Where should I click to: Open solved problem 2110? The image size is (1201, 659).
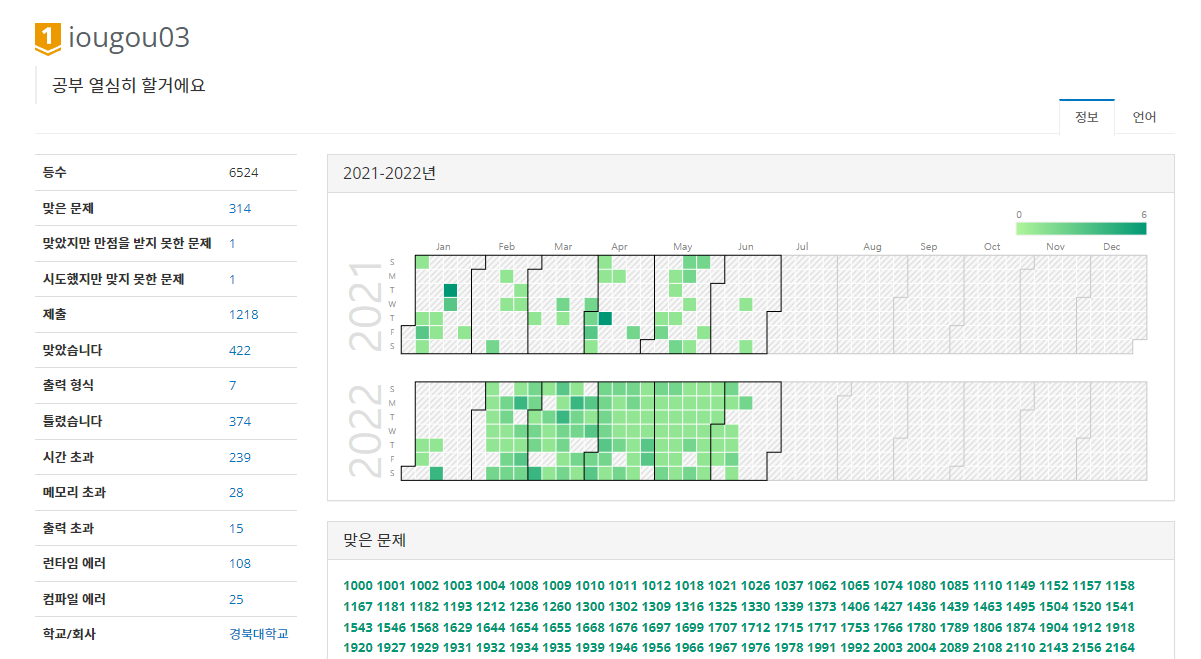1021,649
